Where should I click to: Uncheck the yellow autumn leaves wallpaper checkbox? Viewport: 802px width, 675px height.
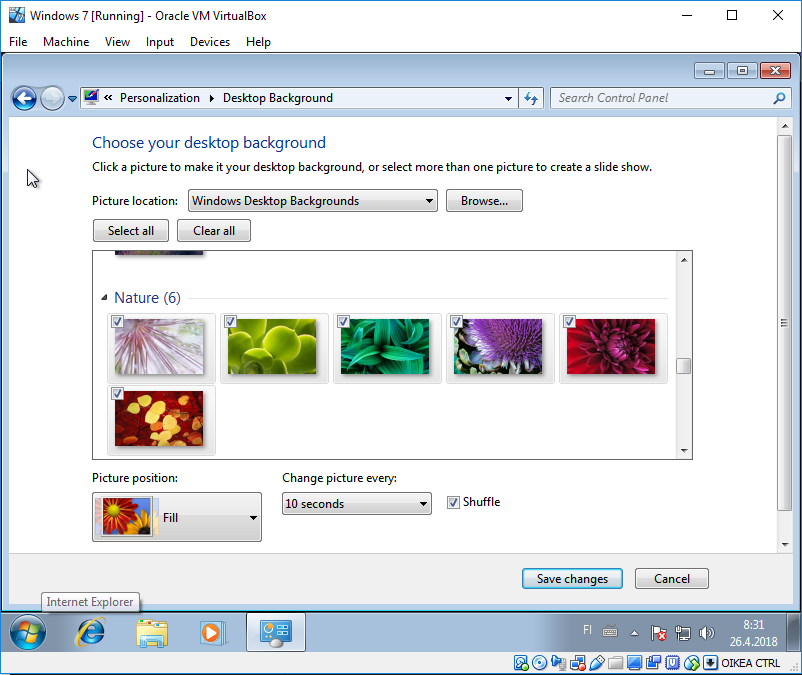coord(117,393)
